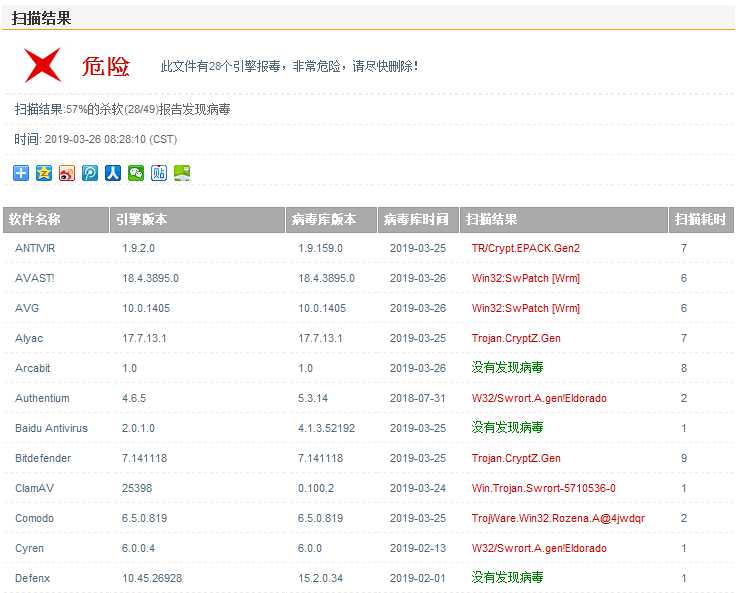Click the 扫描结果 section title
The height and width of the screenshot is (593, 752).
pyautogui.click(x=41, y=18)
